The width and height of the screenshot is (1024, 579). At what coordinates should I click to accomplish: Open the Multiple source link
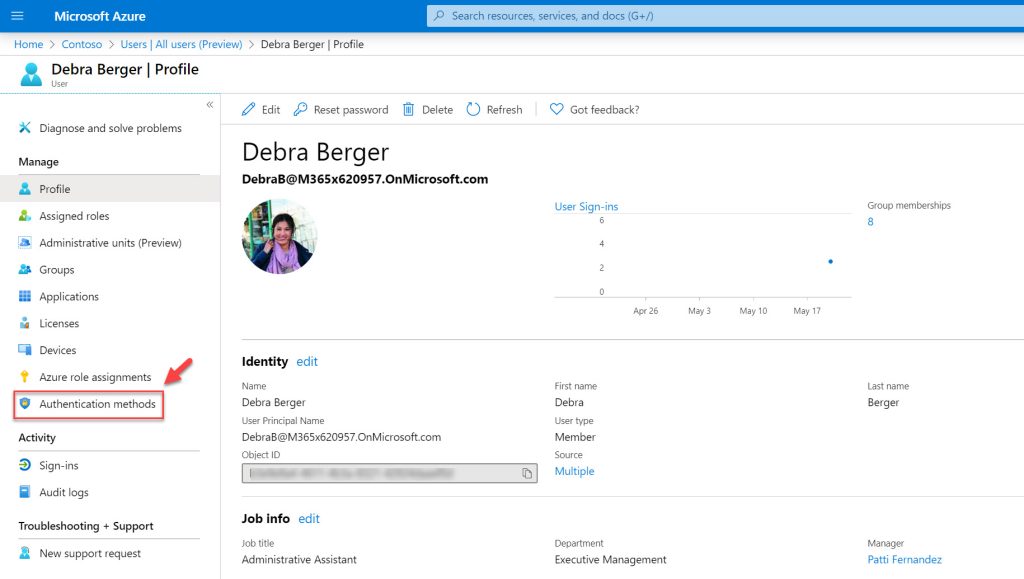tap(574, 470)
